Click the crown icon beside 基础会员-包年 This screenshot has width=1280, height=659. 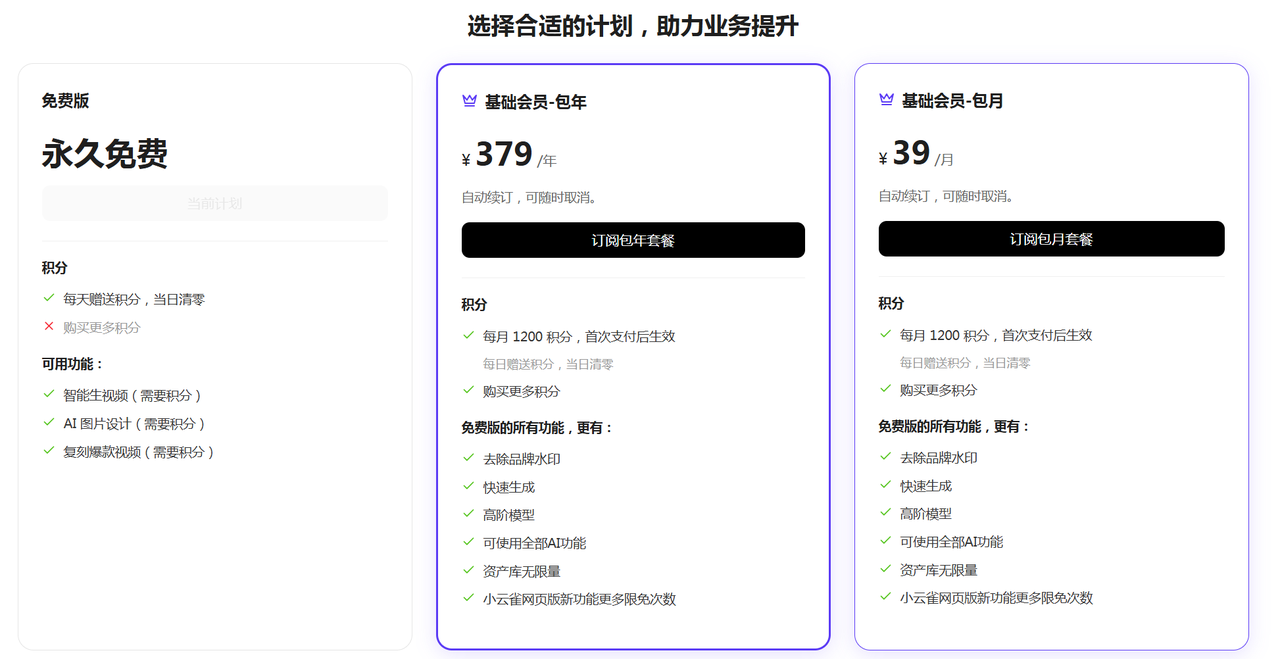(469, 101)
